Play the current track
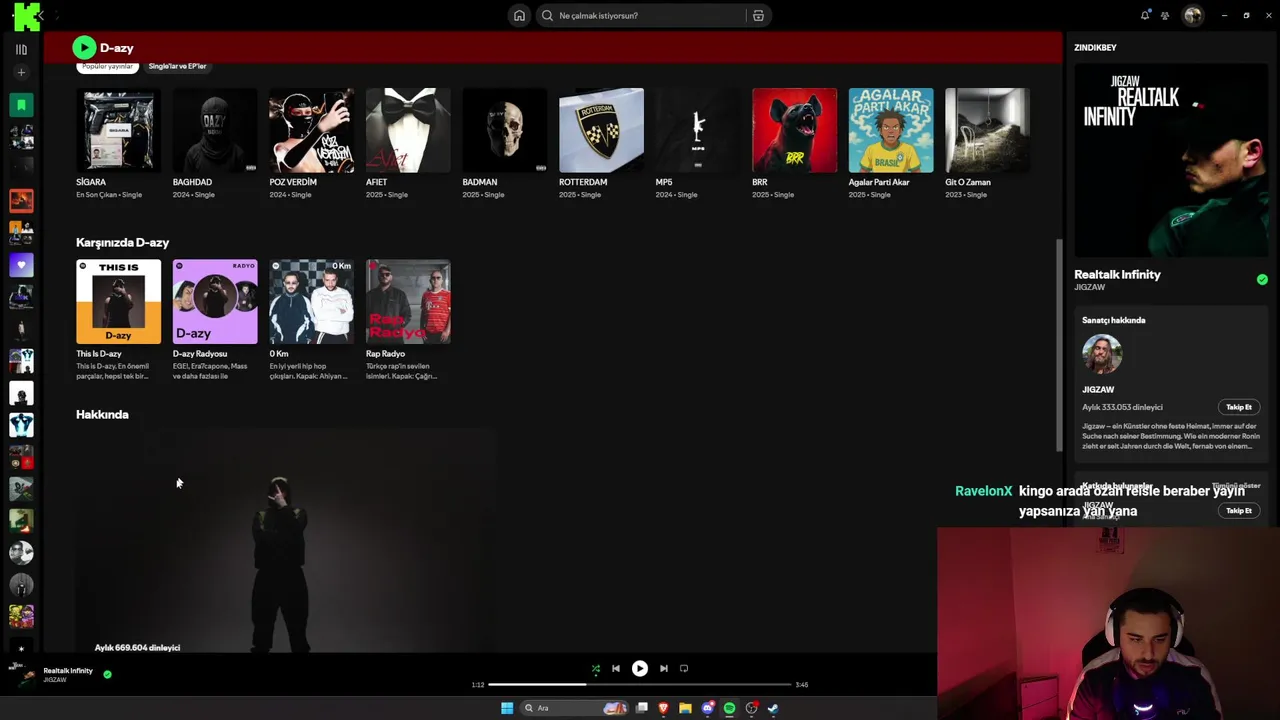 640,669
